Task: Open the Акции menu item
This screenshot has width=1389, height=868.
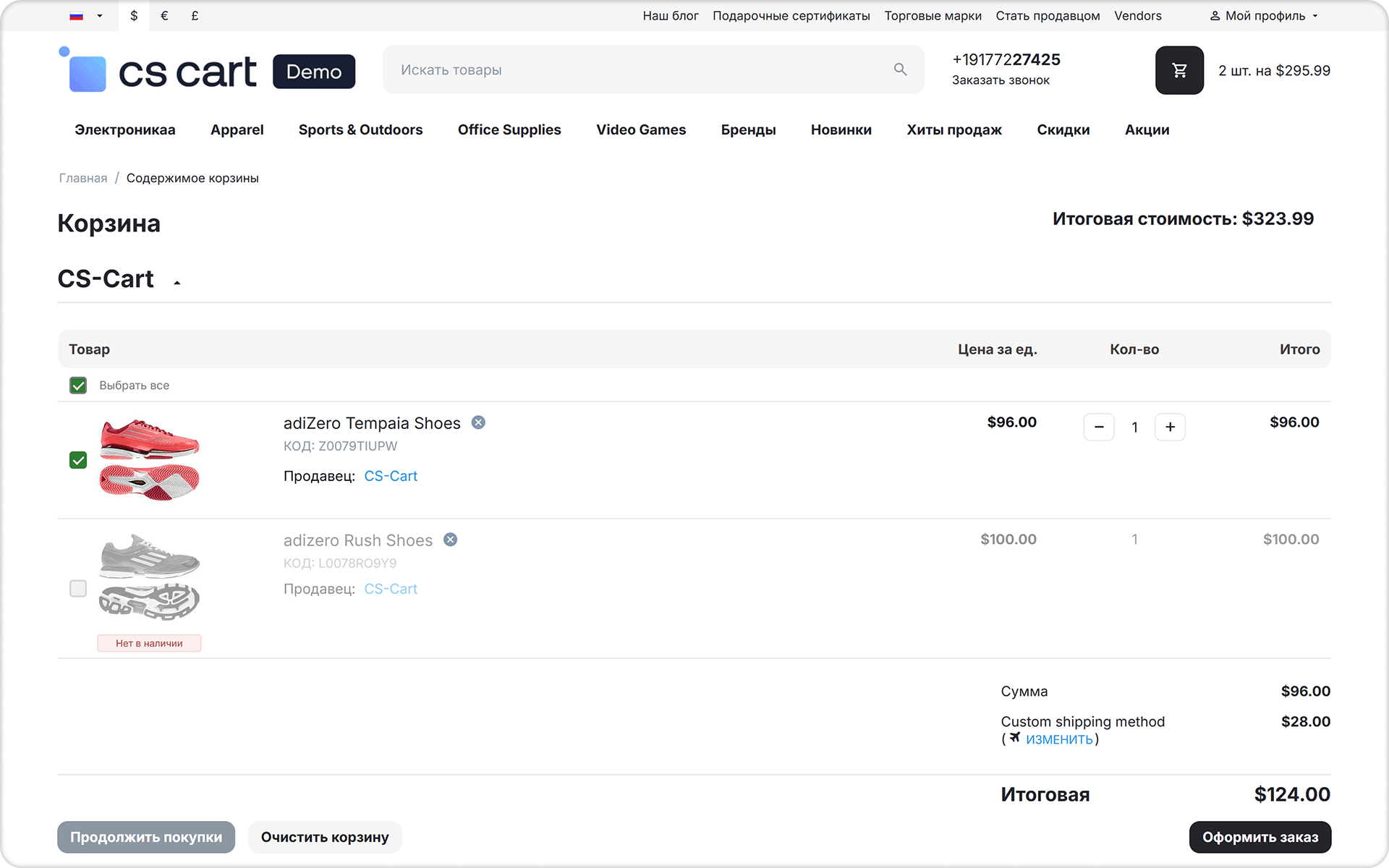Action: pyautogui.click(x=1147, y=130)
